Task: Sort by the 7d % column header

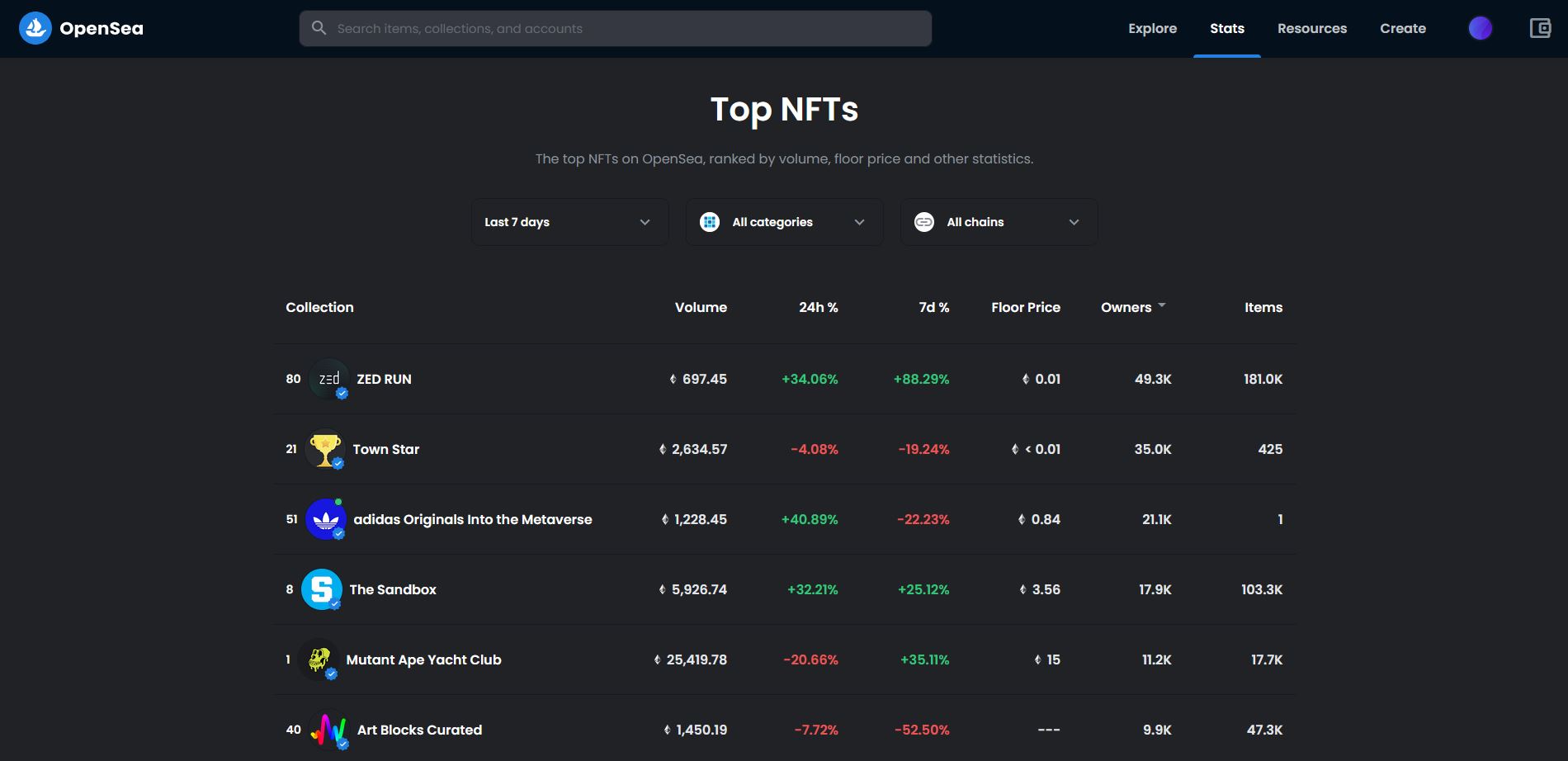Action: 933,307
